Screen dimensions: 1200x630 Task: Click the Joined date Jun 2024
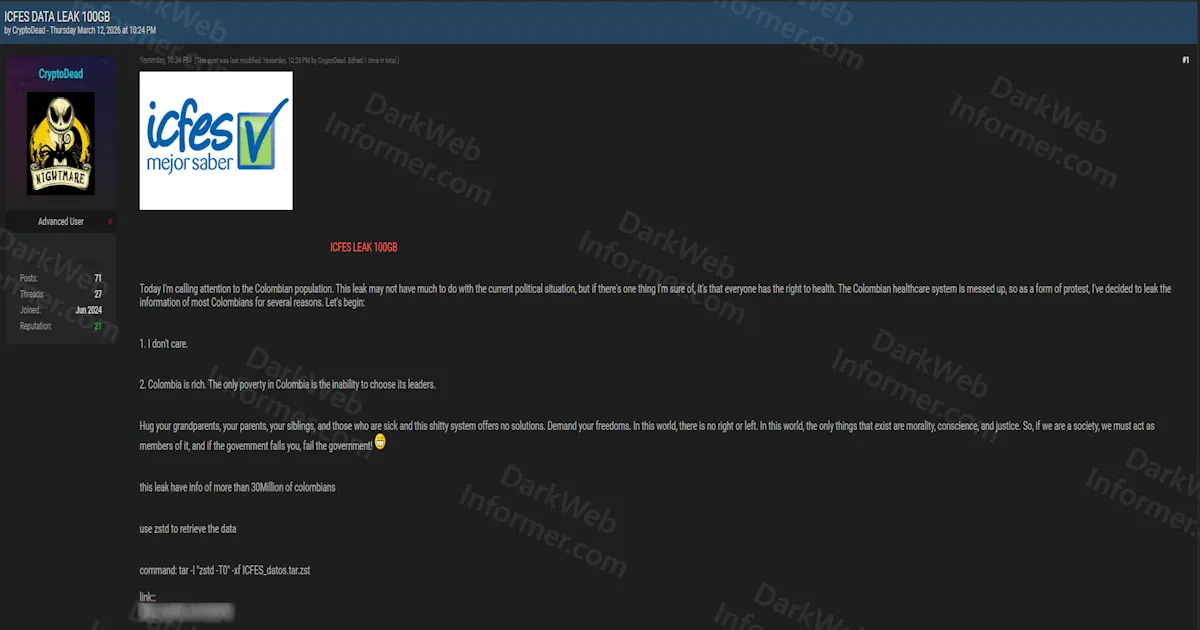point(90,309)
